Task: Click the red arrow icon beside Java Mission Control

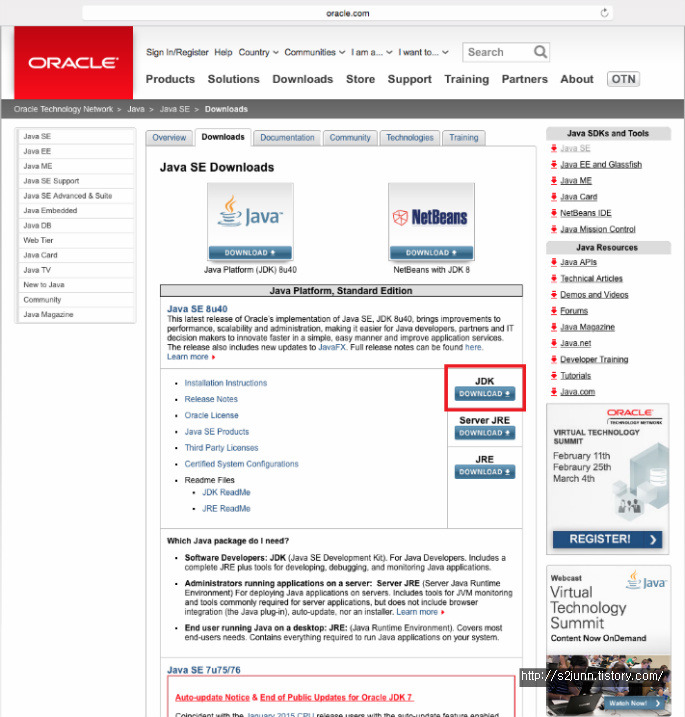Action: (554, 229)
